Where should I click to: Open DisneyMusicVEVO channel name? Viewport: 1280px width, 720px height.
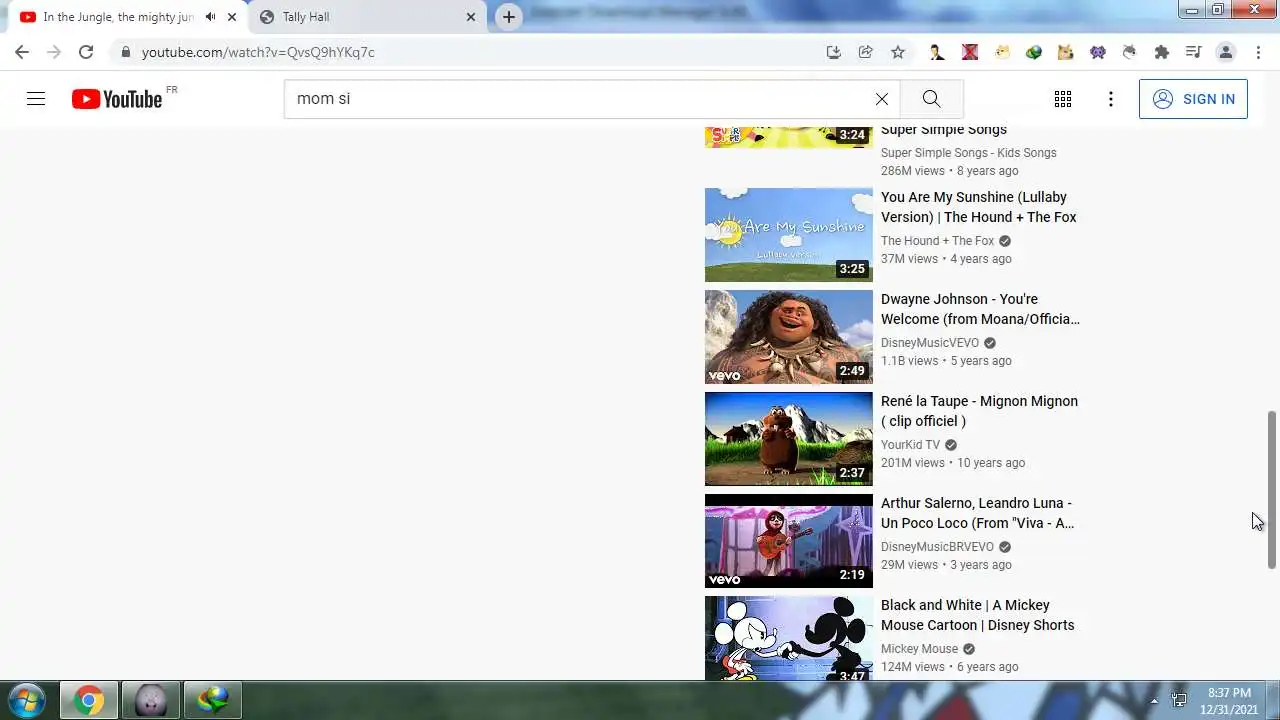[x=930, y=343]
